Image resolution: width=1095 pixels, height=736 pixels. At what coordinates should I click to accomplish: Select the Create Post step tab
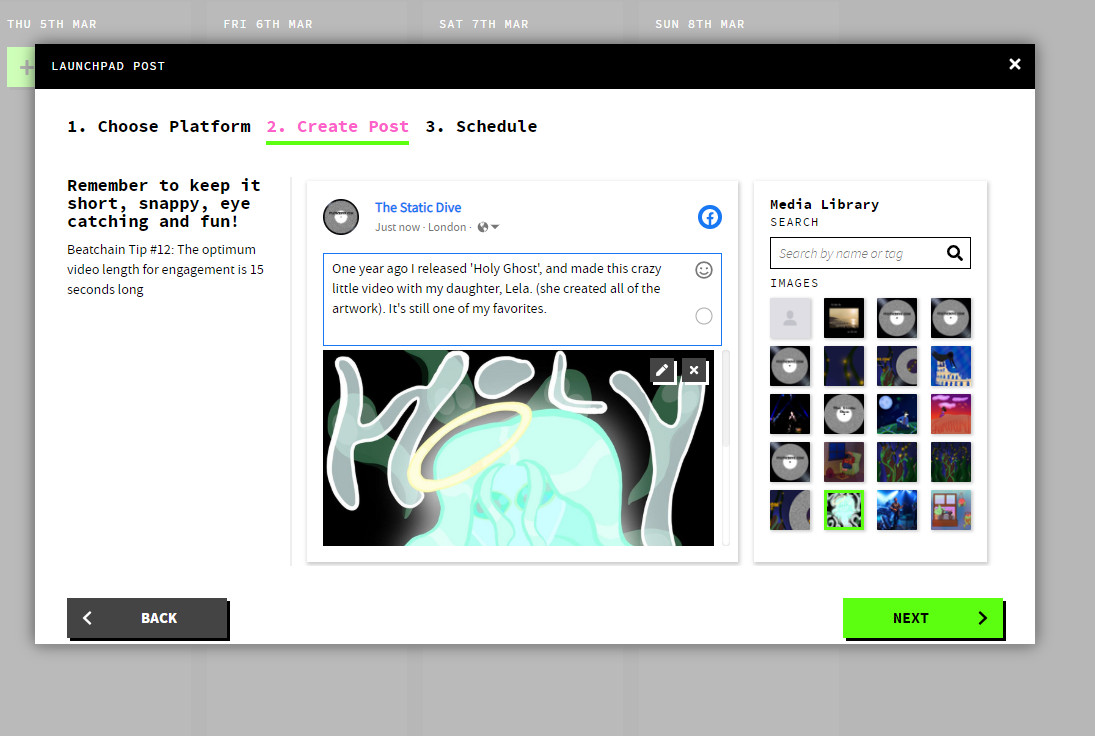(x=337, y=126)
